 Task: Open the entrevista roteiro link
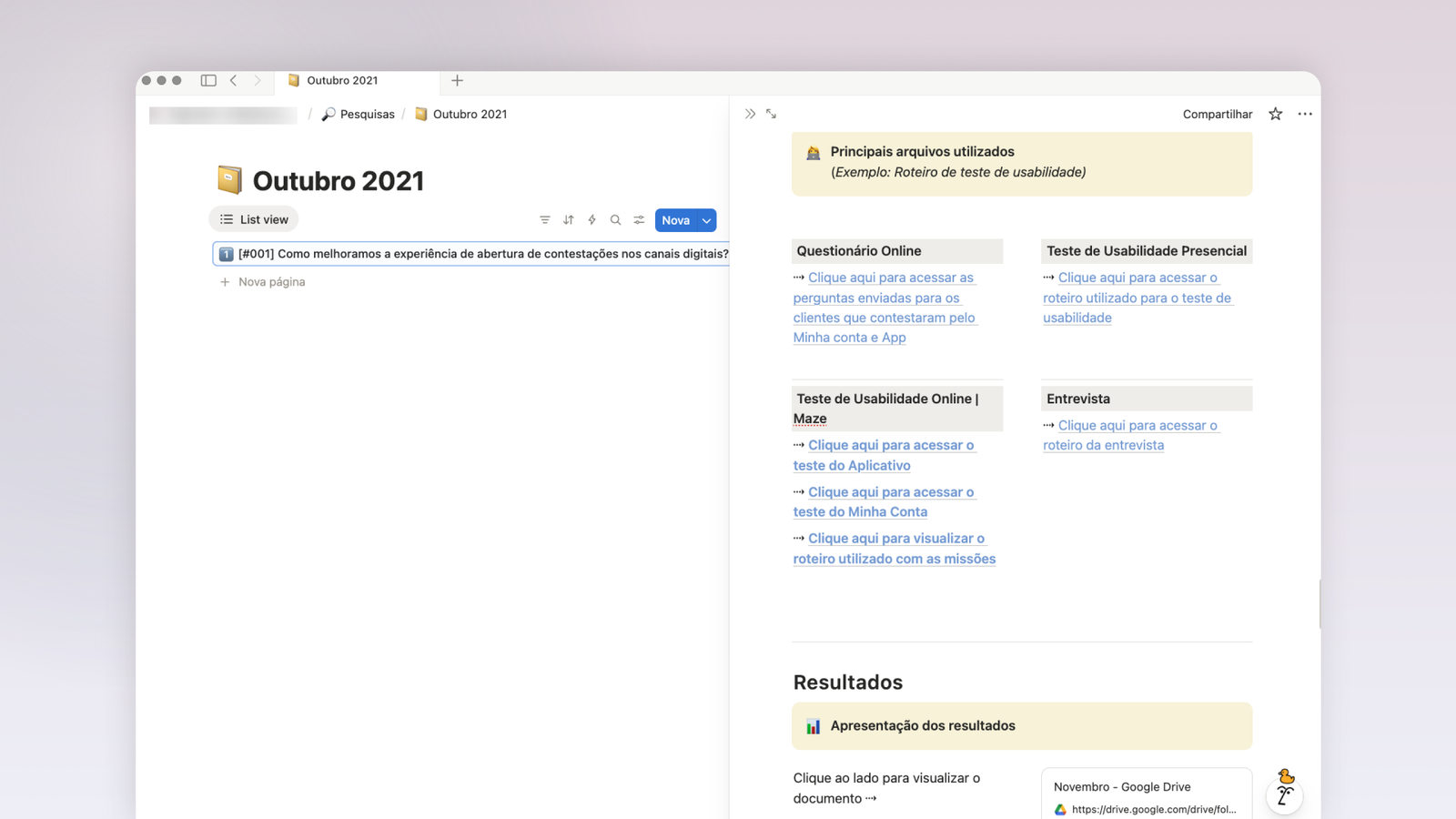pos(1130,435)
